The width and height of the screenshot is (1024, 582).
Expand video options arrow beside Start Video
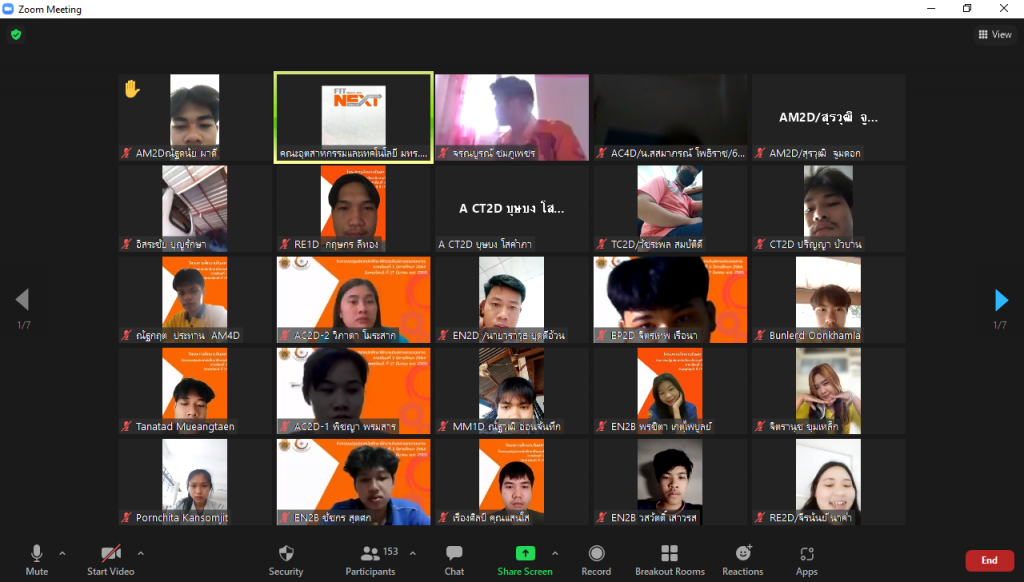pyautogui.click(x=140, y=553)
